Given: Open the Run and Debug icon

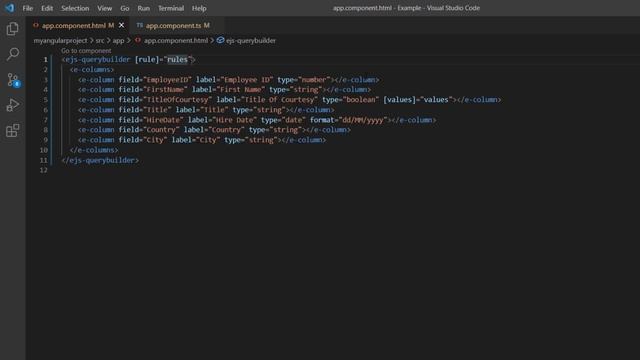Looking at the screenshot, I should [x=13, y=105].
